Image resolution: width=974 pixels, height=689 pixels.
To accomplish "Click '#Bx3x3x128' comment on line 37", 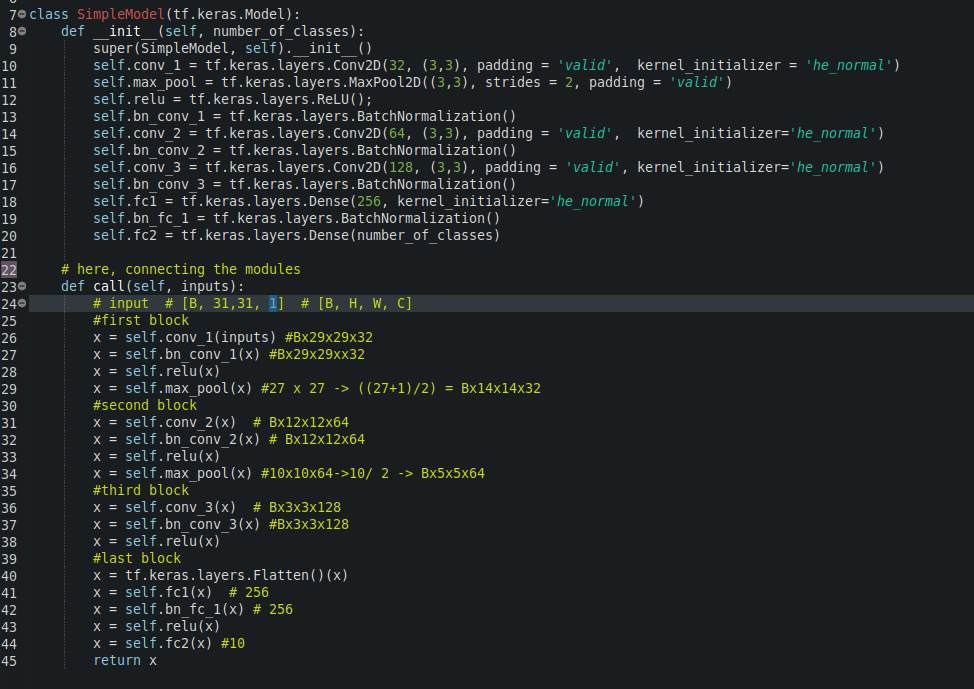I will point(309,524).
